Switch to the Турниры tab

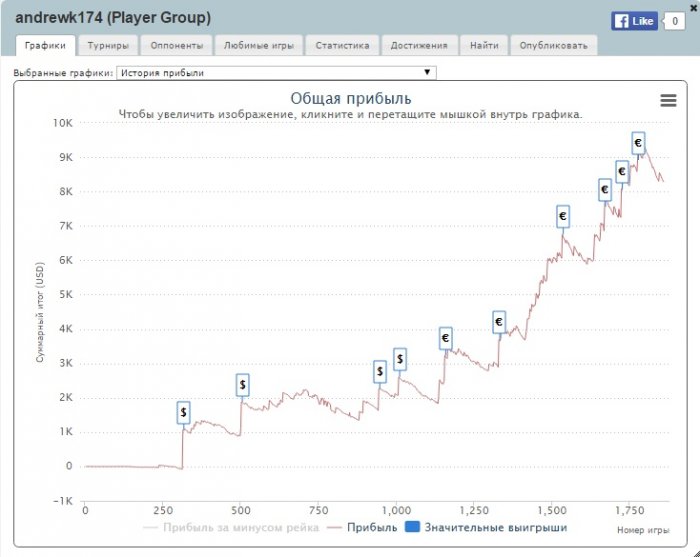point(107,45)
